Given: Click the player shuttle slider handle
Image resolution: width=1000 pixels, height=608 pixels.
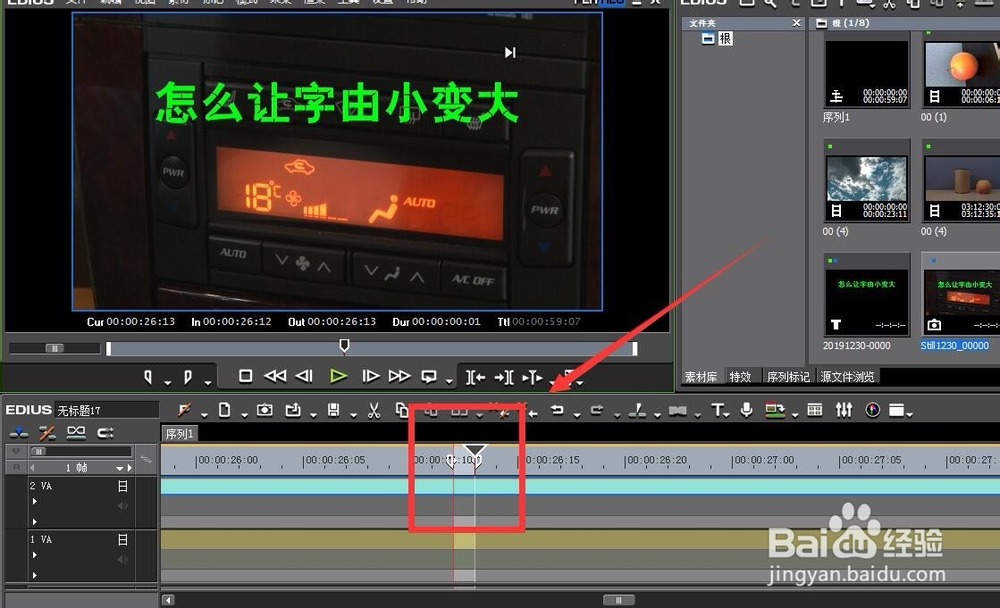Looking at the screenshot, I should tap(55, 348).
